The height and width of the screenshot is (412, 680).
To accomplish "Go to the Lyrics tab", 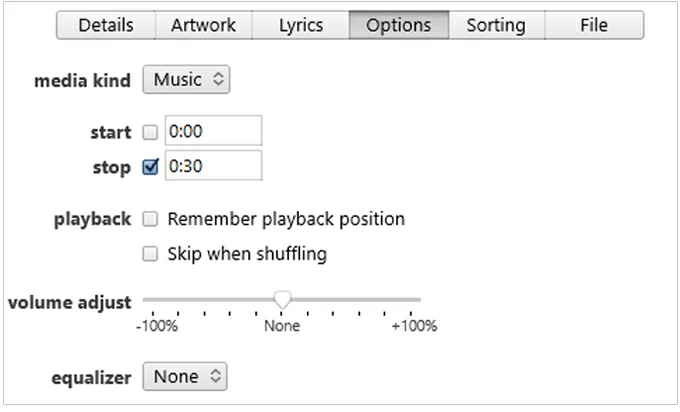I will click(x=300, y=25).
